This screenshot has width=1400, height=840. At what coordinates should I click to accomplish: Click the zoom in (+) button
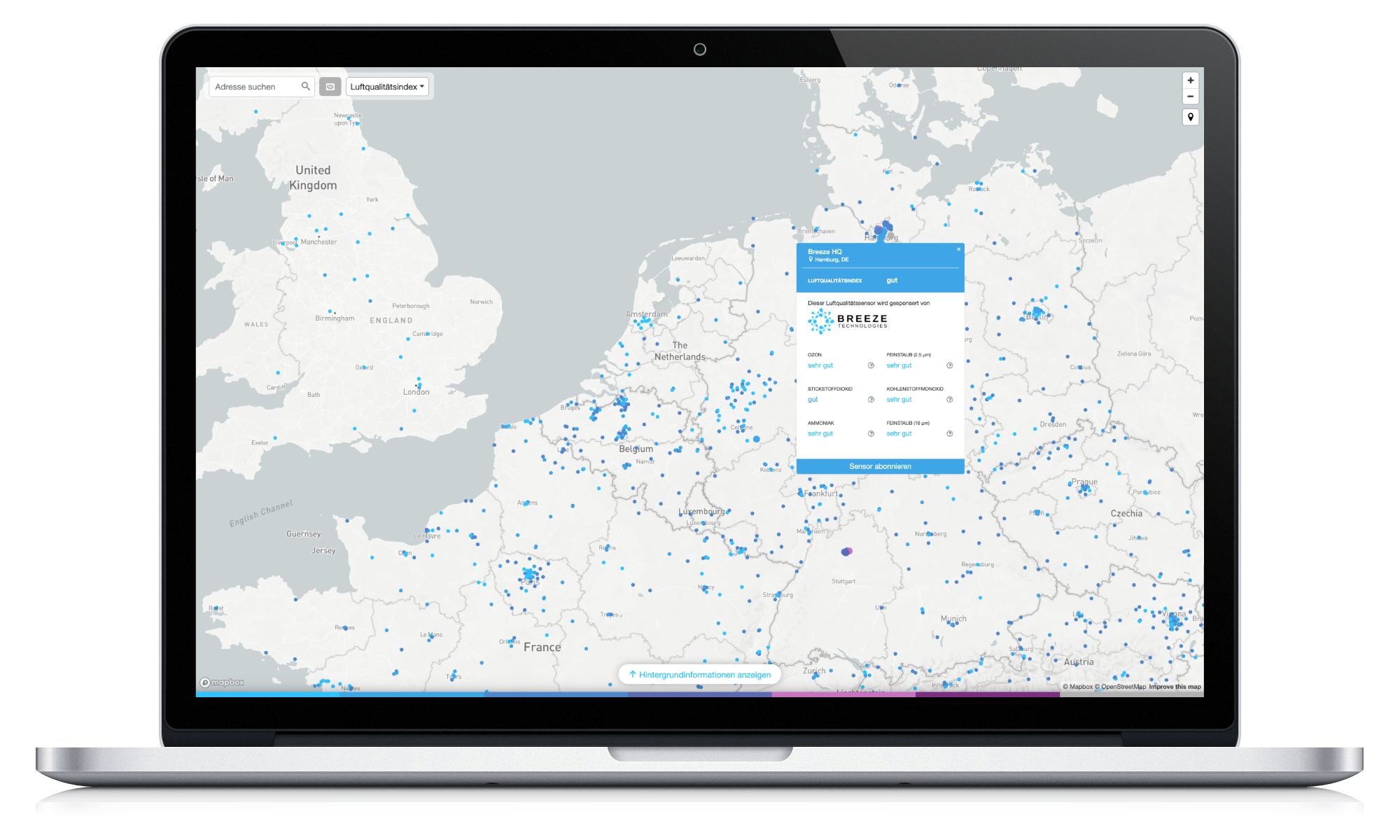tap(1191, 84)
